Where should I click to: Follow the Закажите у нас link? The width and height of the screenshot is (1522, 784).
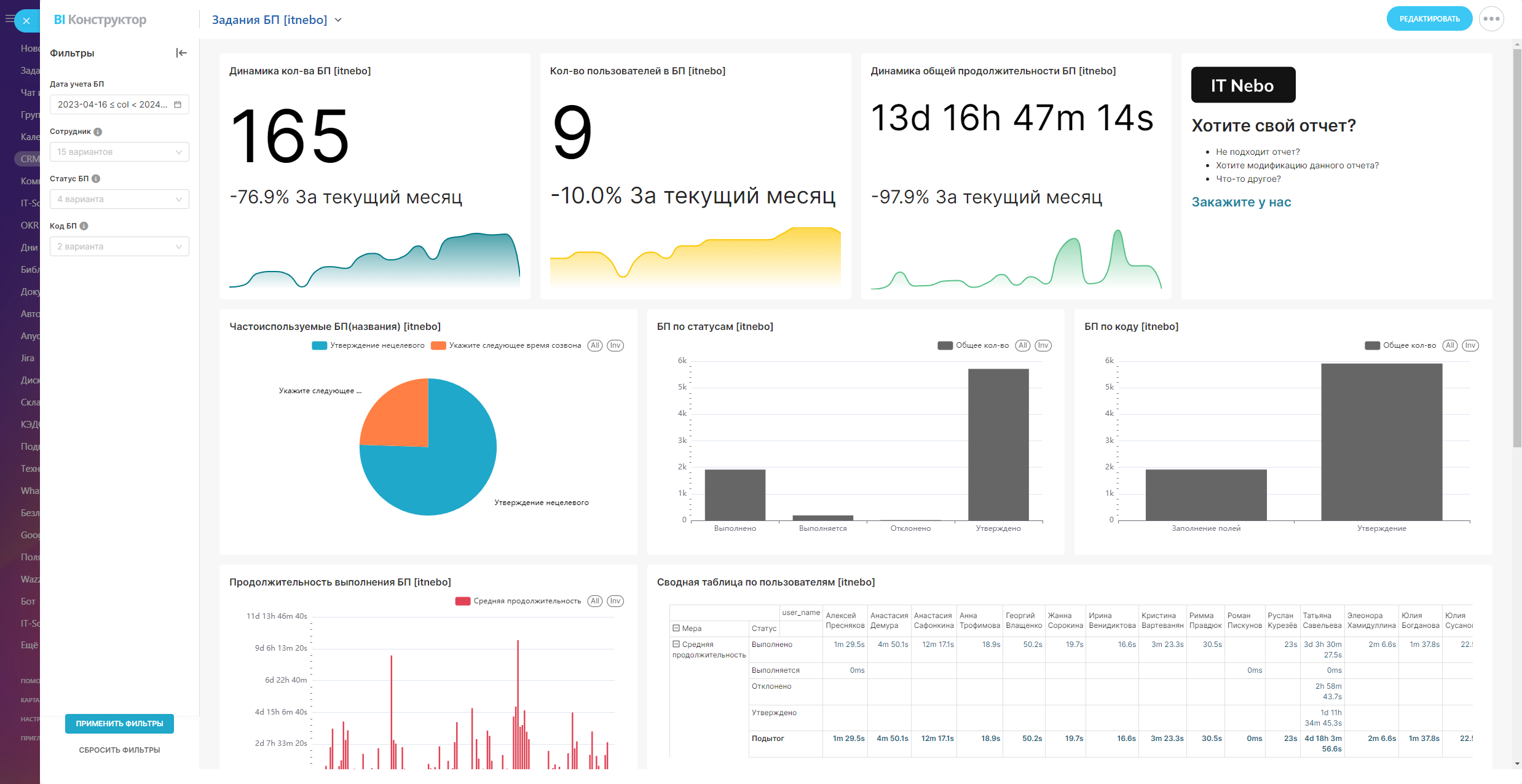[x=1240, y=202]
